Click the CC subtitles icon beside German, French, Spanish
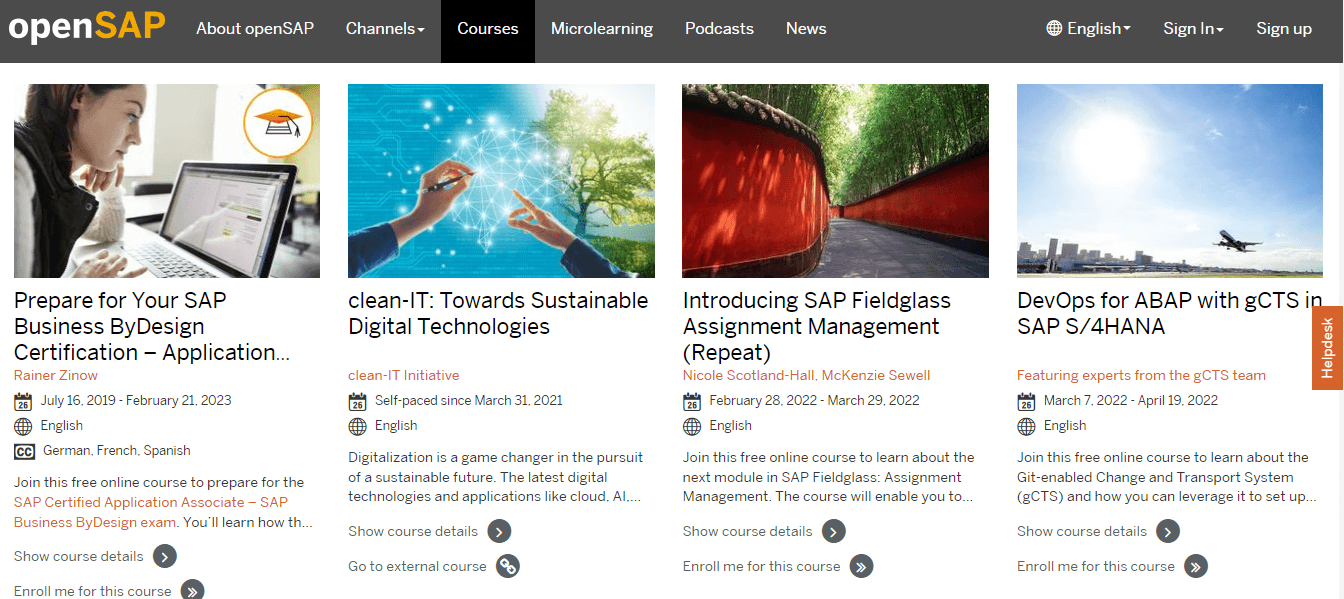 [x=24, y=451]
